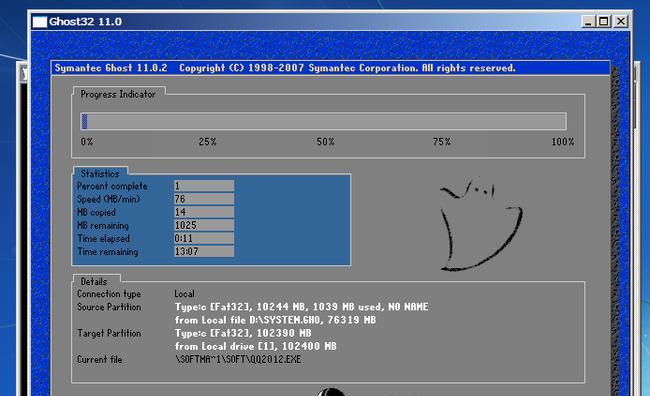This screenshot has width=650, height=396.
Task: Click the 100% marker under progress bar
Action: [x=563, y=142]
